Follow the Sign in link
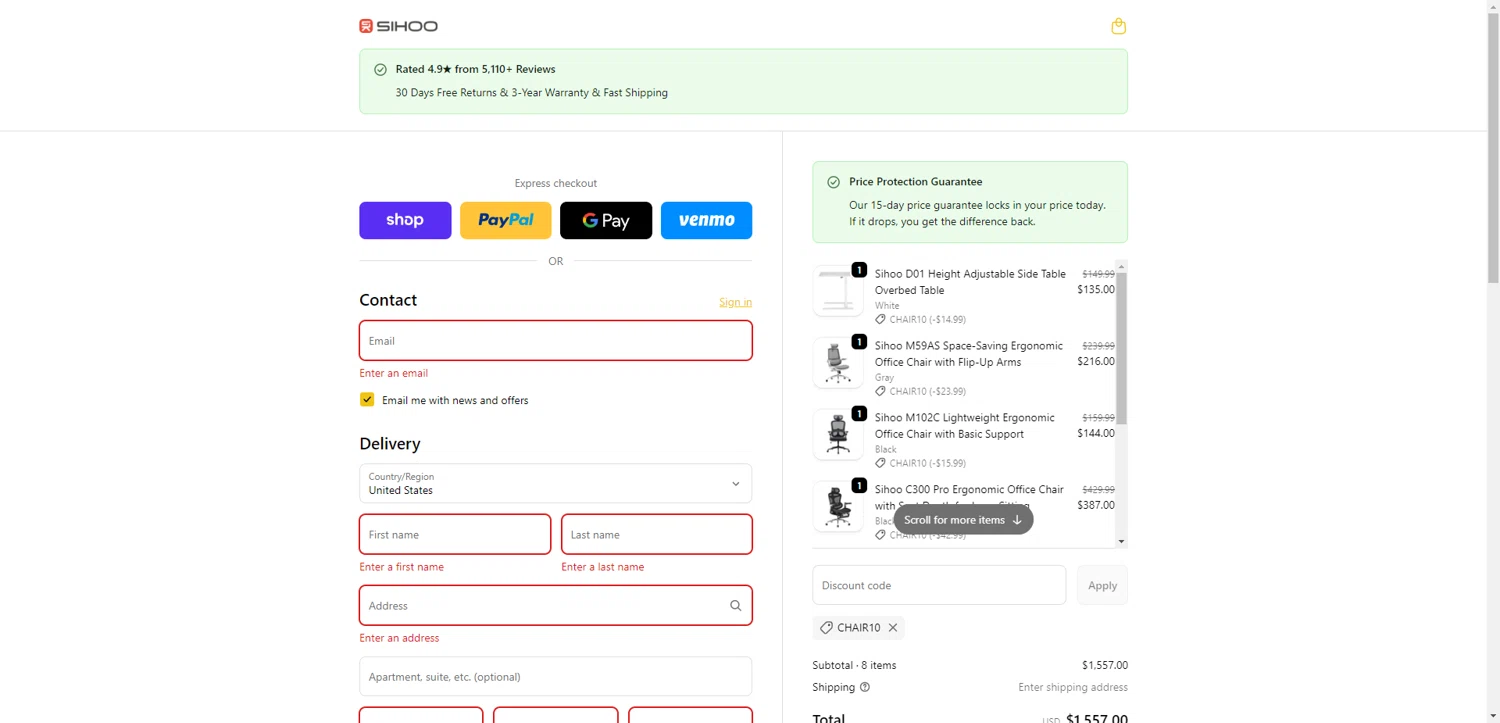This screenshot has height=723, width=1500. pos(735,302)
